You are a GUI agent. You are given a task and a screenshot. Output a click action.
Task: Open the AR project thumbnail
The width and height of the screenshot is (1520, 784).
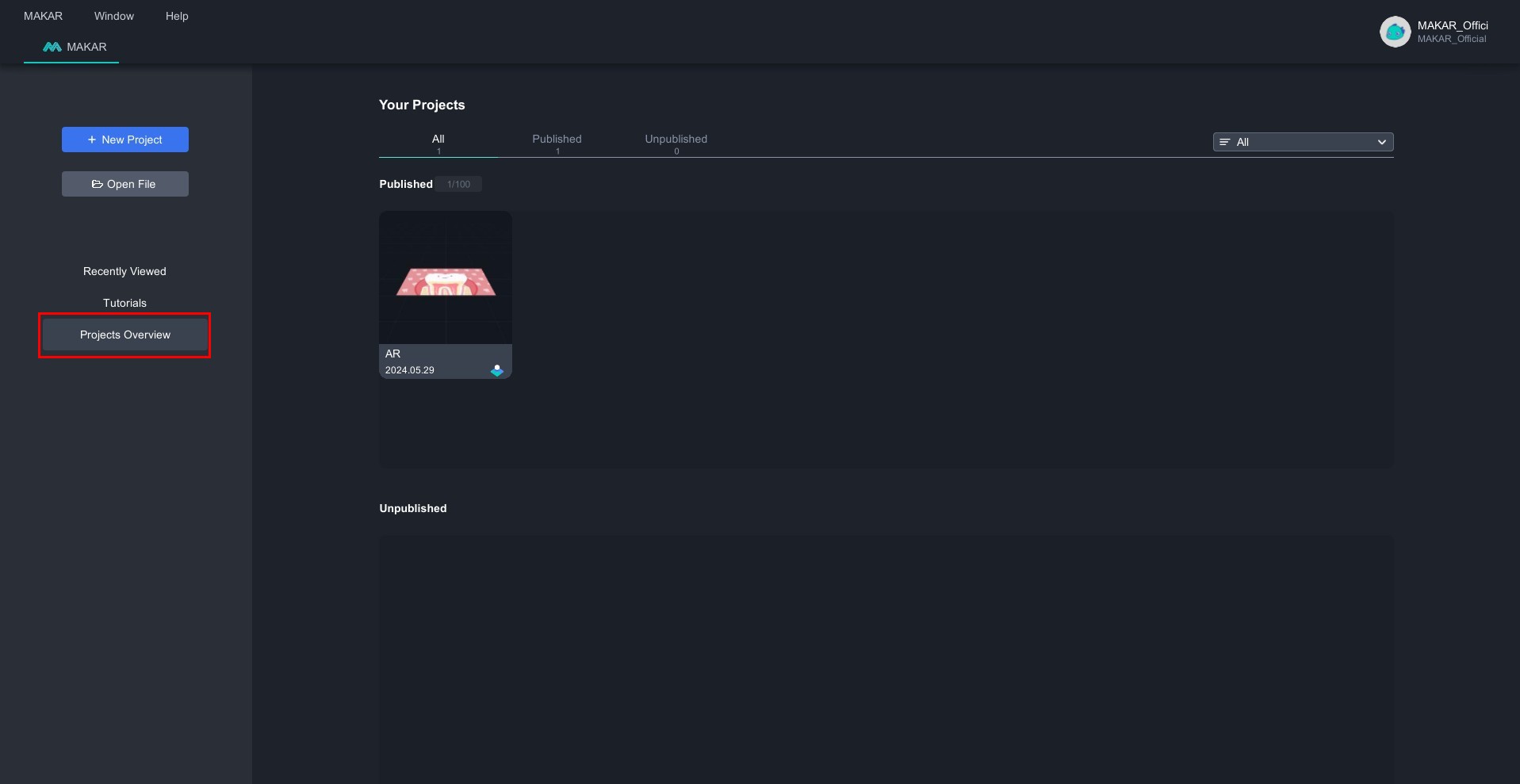click(446, 277)
